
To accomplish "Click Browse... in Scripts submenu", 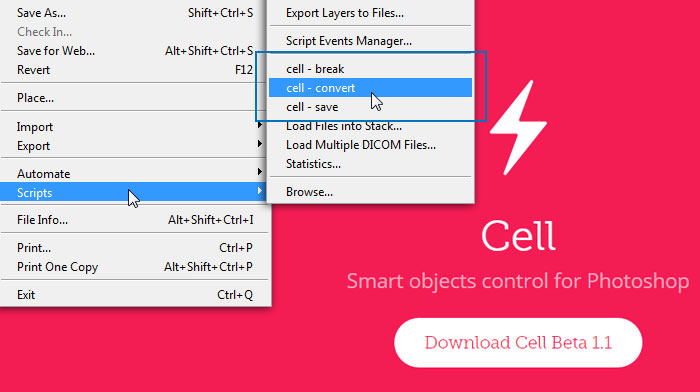I will (370, 192).
